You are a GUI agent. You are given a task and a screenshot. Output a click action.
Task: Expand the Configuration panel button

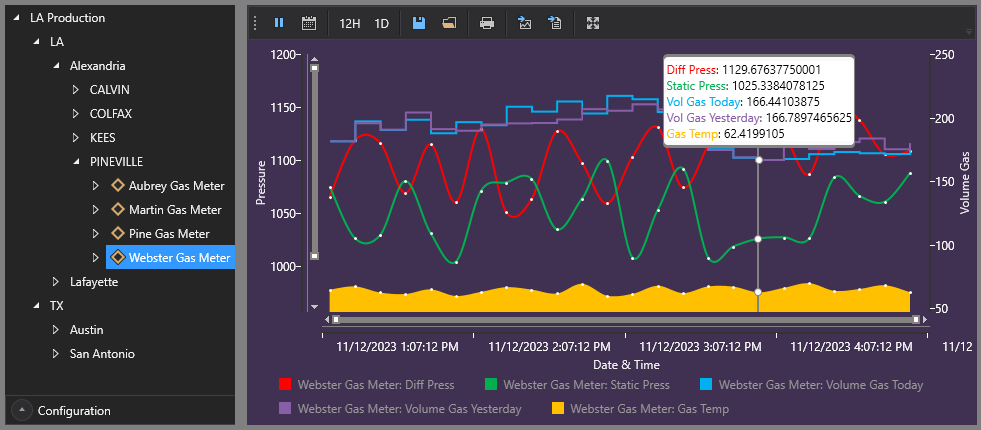(x=22, y=411)
